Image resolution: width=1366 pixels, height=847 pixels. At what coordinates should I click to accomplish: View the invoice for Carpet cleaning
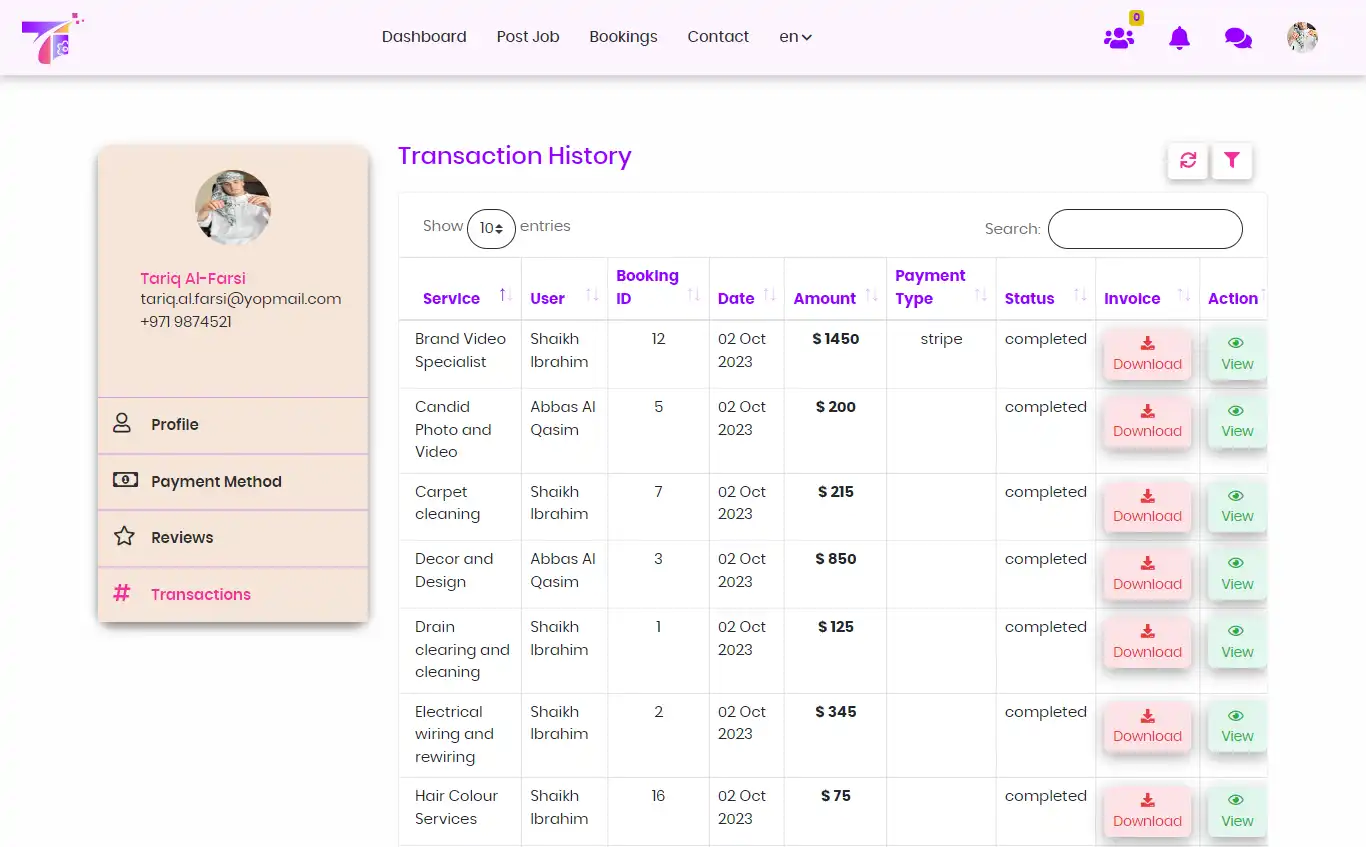point(1236,506)
